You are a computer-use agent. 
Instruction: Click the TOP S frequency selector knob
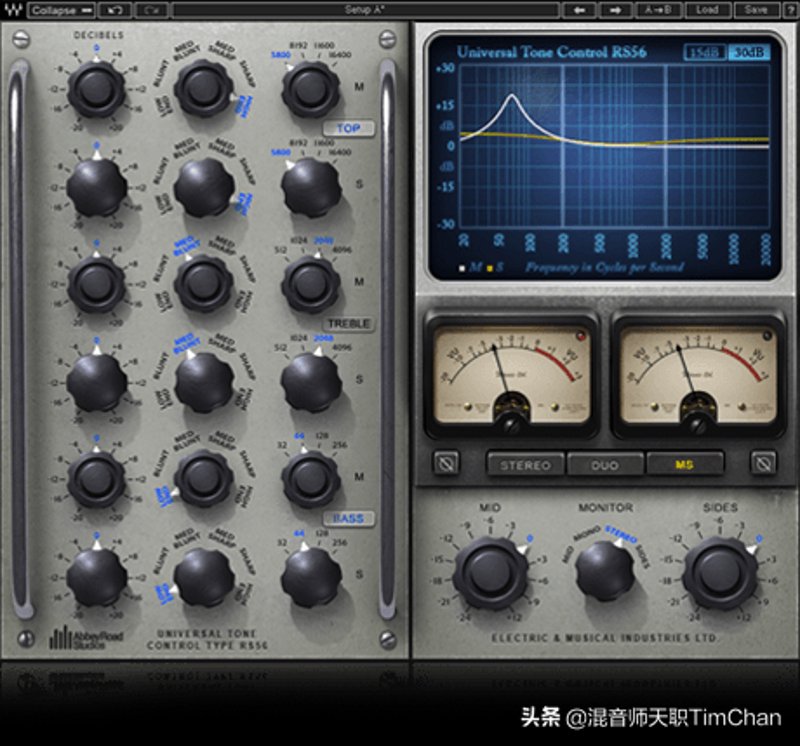point(311,186)
